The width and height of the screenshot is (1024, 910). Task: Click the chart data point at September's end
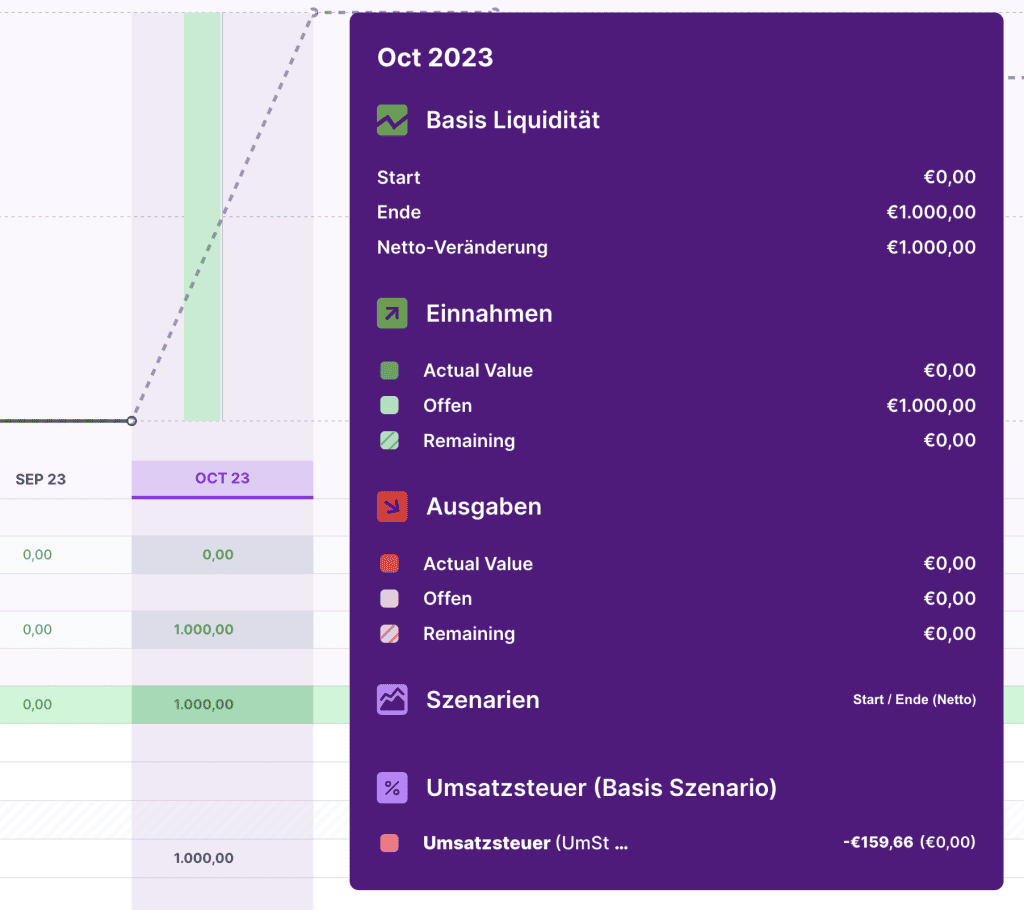(132, 421)
